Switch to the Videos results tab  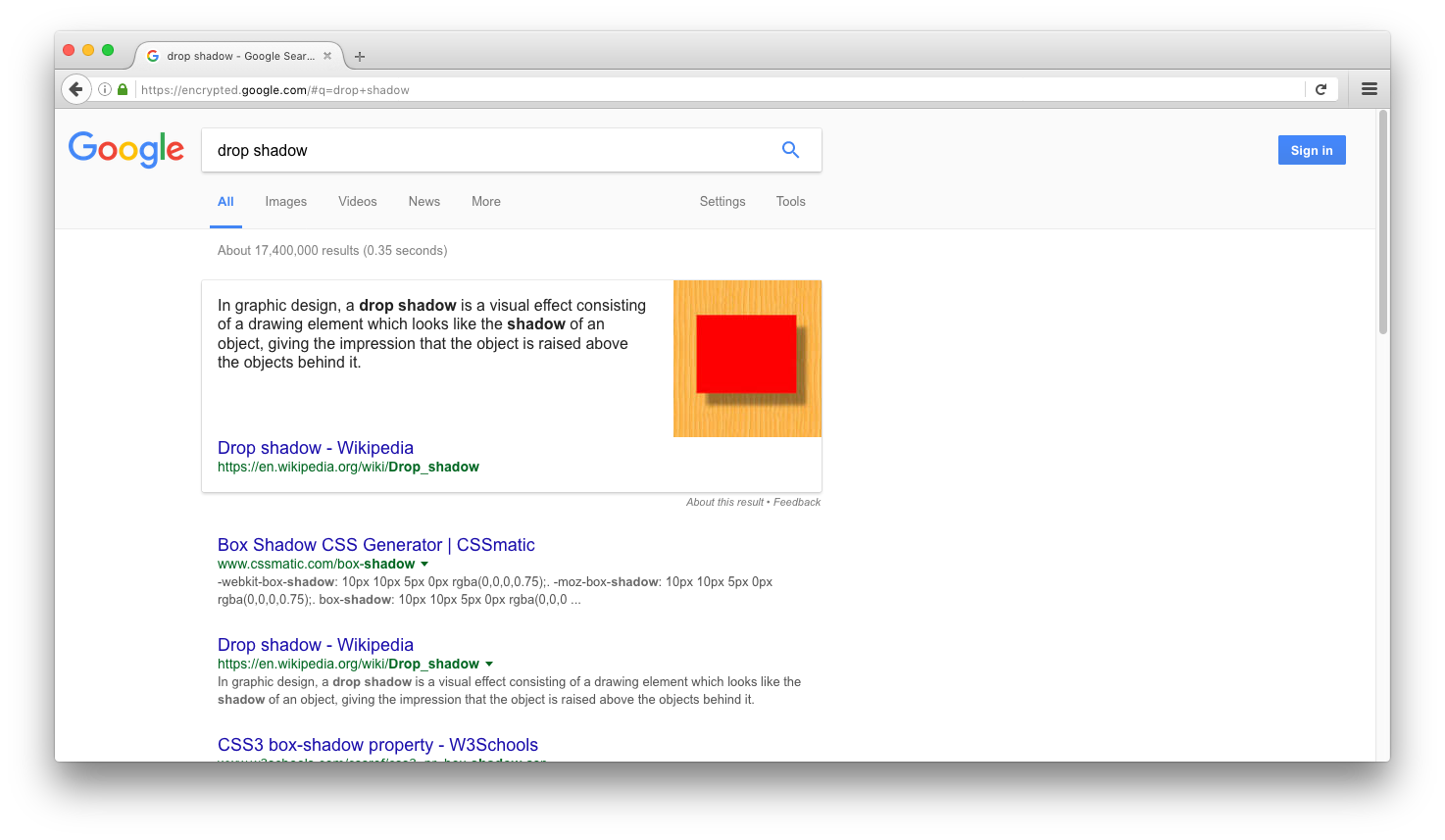tap(357, 202)
